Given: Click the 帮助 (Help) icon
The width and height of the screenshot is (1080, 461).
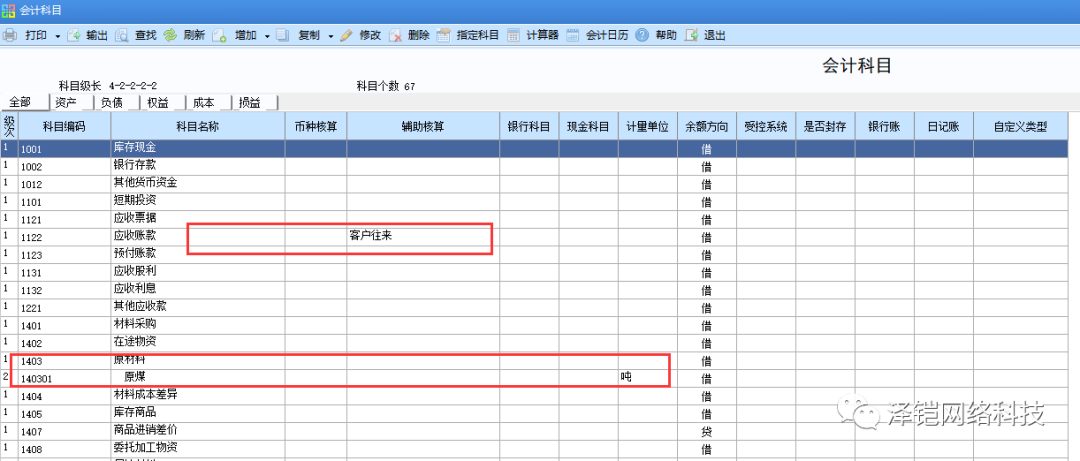Looking at the screenshot, I should click(642, 35).
